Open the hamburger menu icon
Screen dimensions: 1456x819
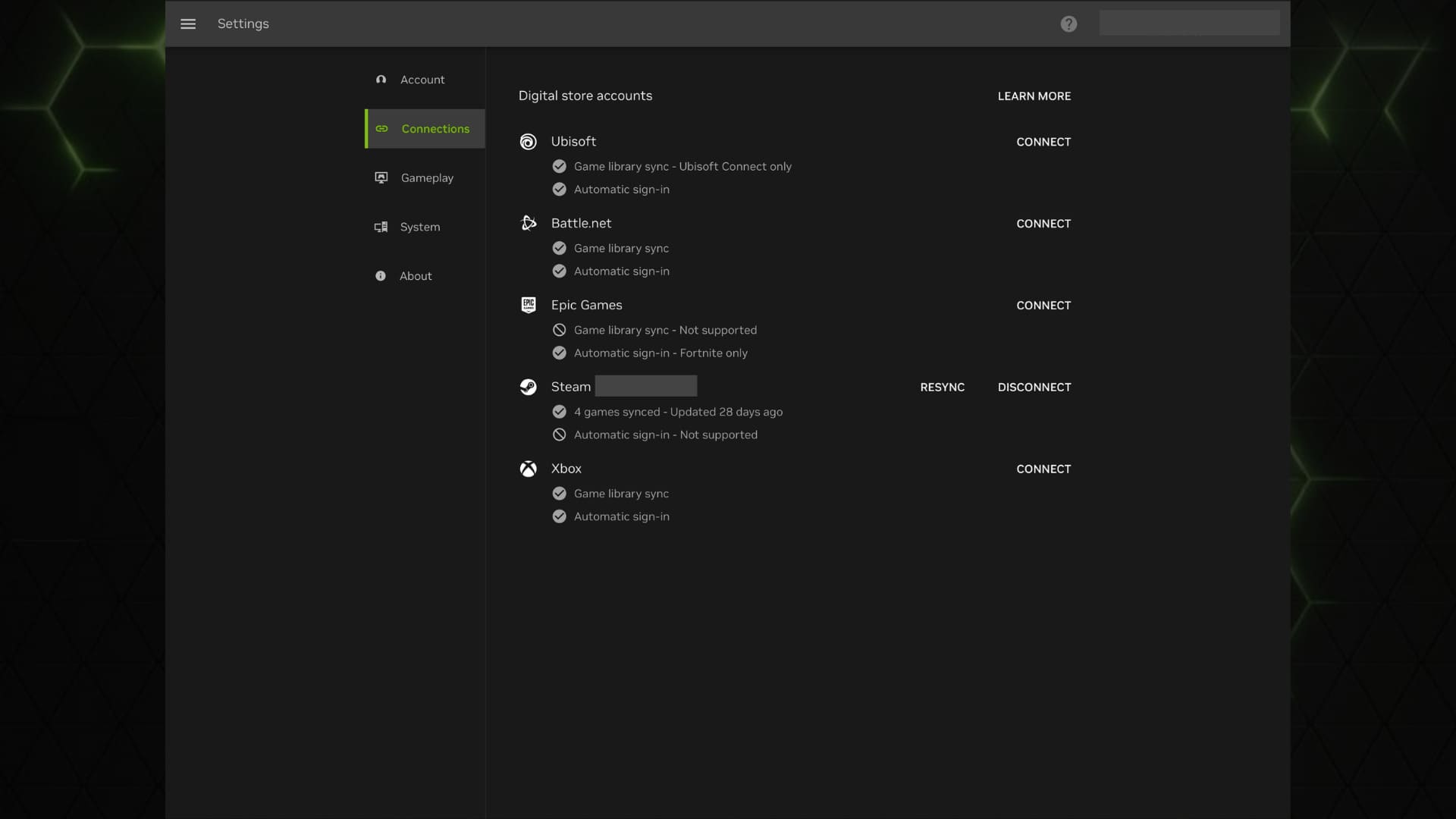188,24
